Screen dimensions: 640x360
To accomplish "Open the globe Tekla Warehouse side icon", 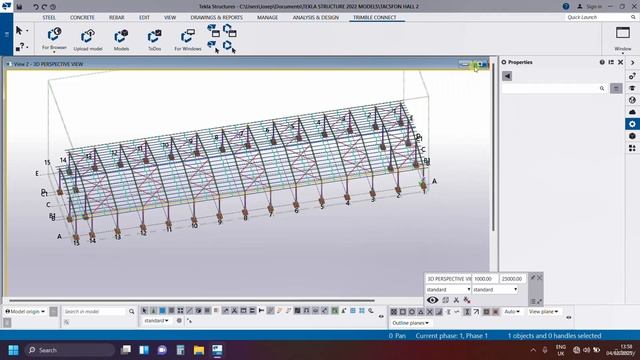I will coord(632,100).
